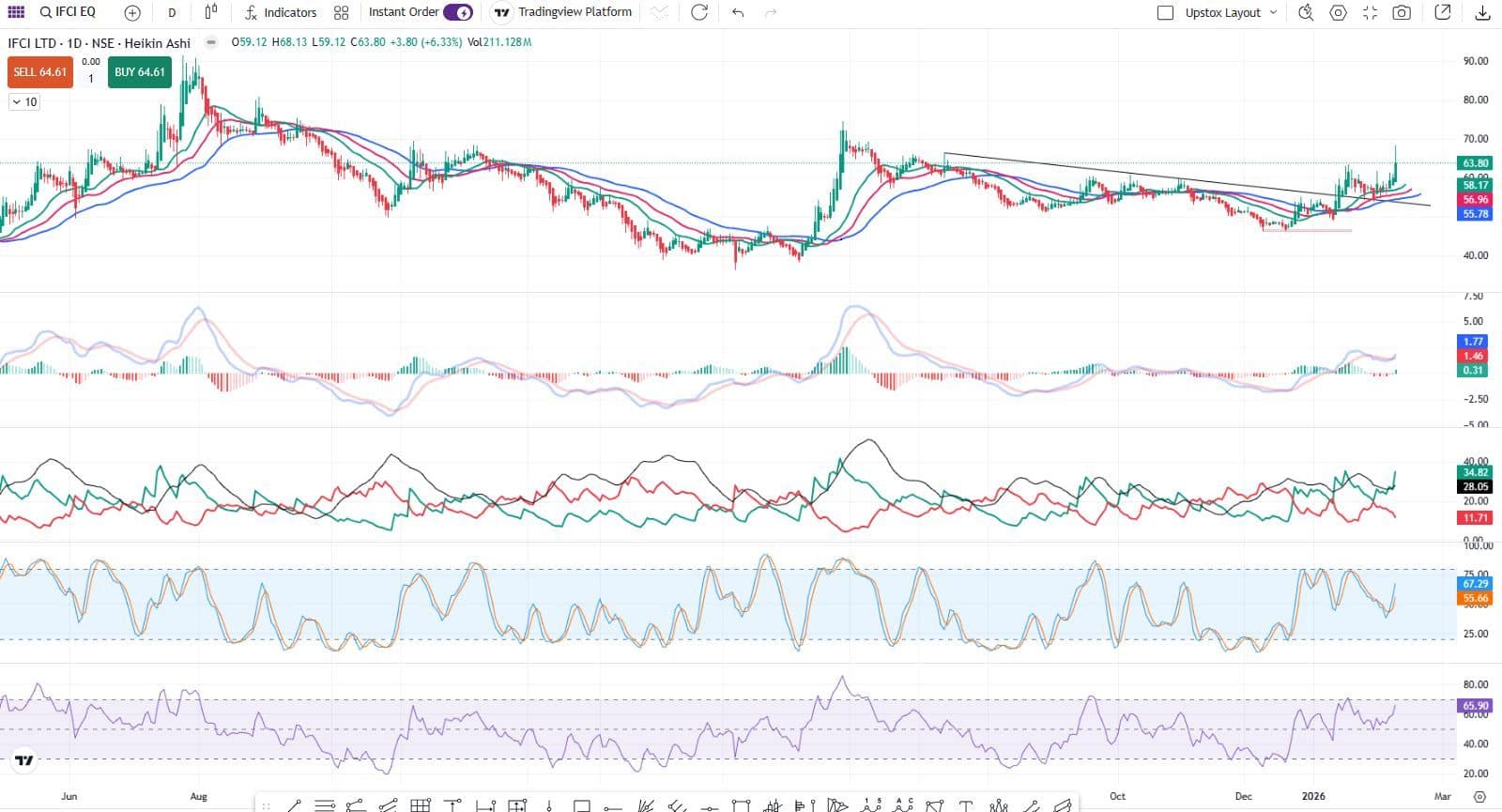Toggle fullscreen mode icon
The image size is (1502, 812).
[x=1371, y=12]
